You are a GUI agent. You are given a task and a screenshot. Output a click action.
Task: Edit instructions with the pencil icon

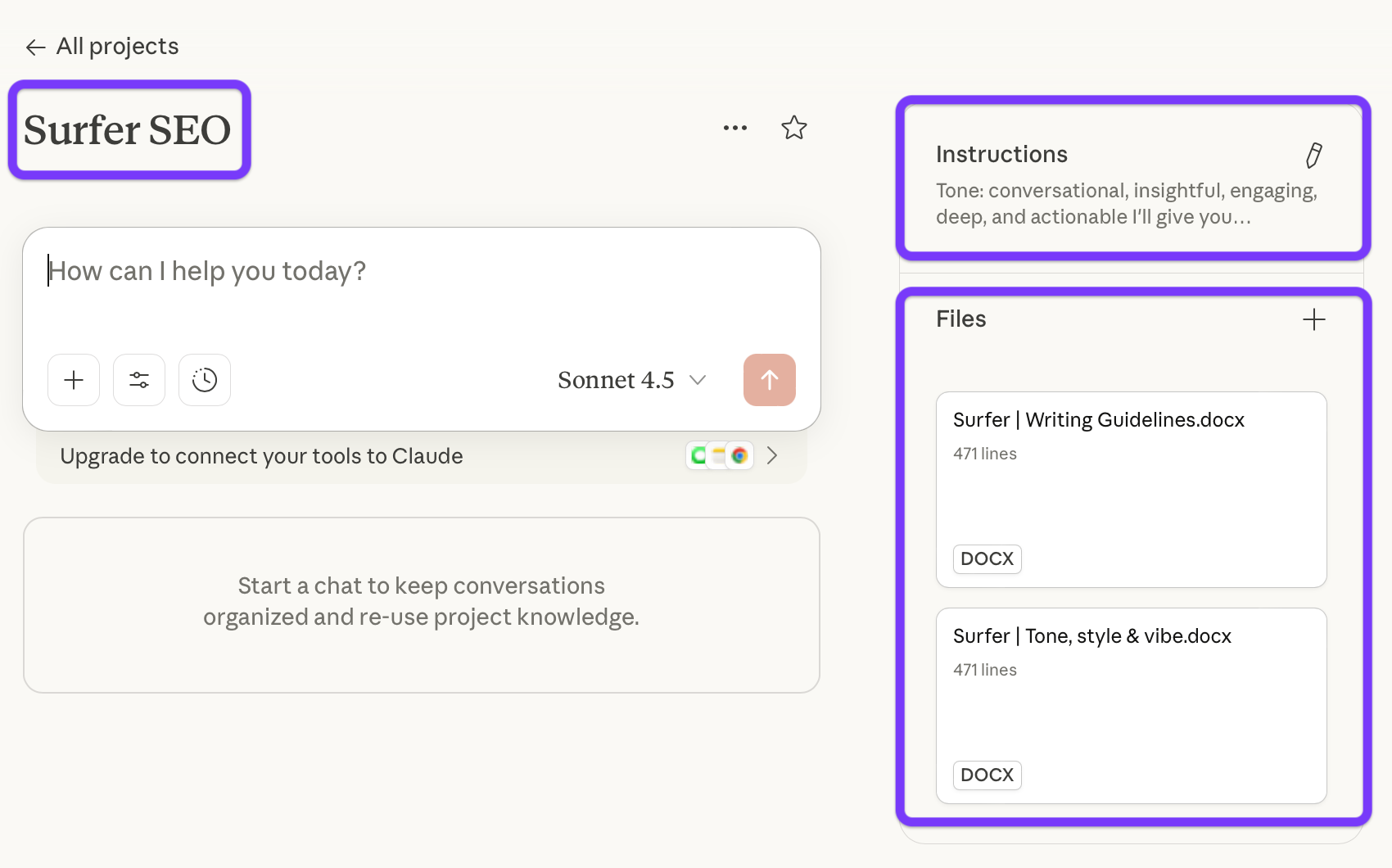click(x=1313, y=155)
